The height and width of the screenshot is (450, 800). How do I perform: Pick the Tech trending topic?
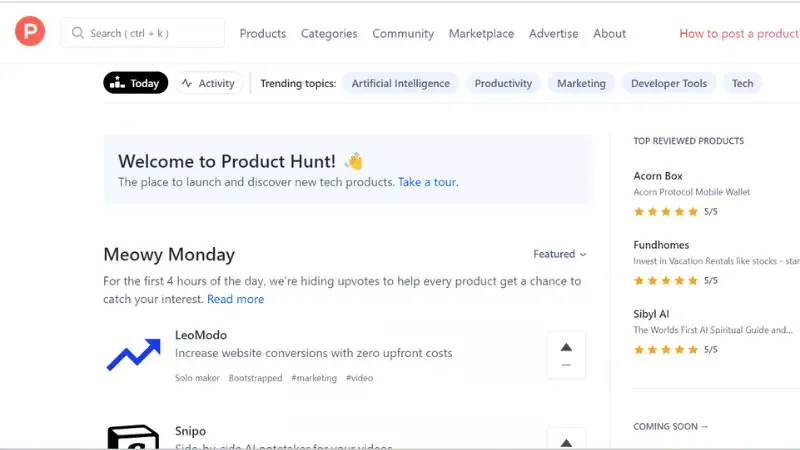[742, 83]
